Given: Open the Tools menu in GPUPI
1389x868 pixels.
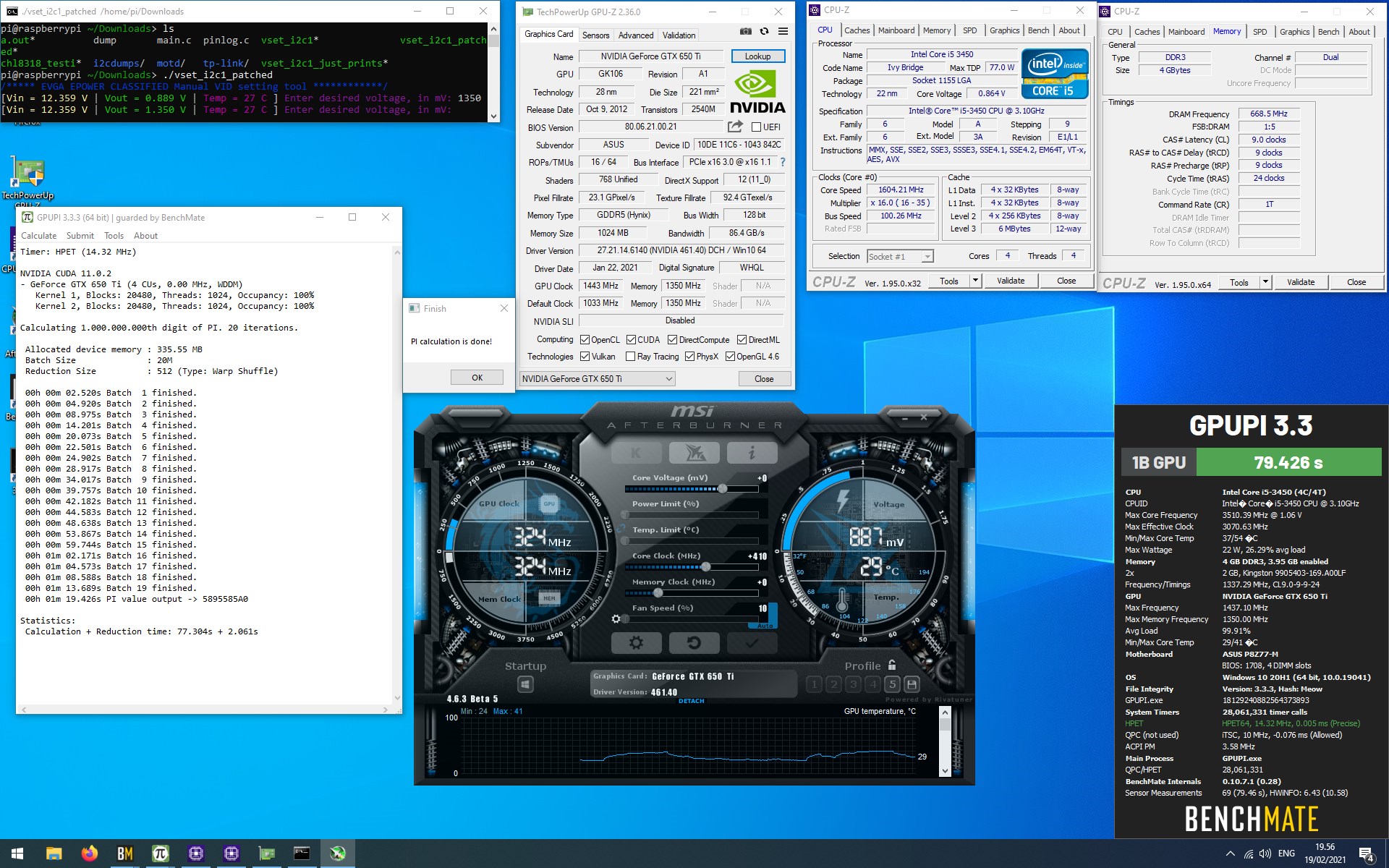Looking at the screenshot, I should click(x=114, y=236).
